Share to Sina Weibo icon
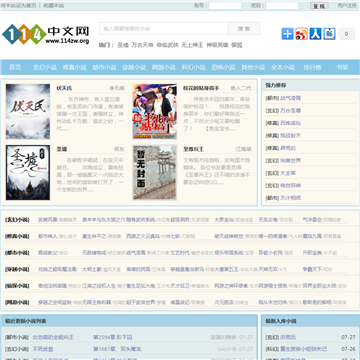 (x=301, y=34)
